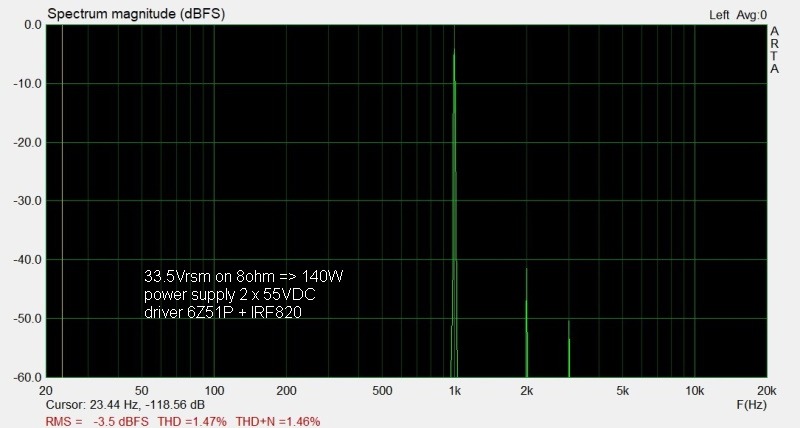
Task: Click the 3 kHz third harmonic peak
Action: [569, 348]
